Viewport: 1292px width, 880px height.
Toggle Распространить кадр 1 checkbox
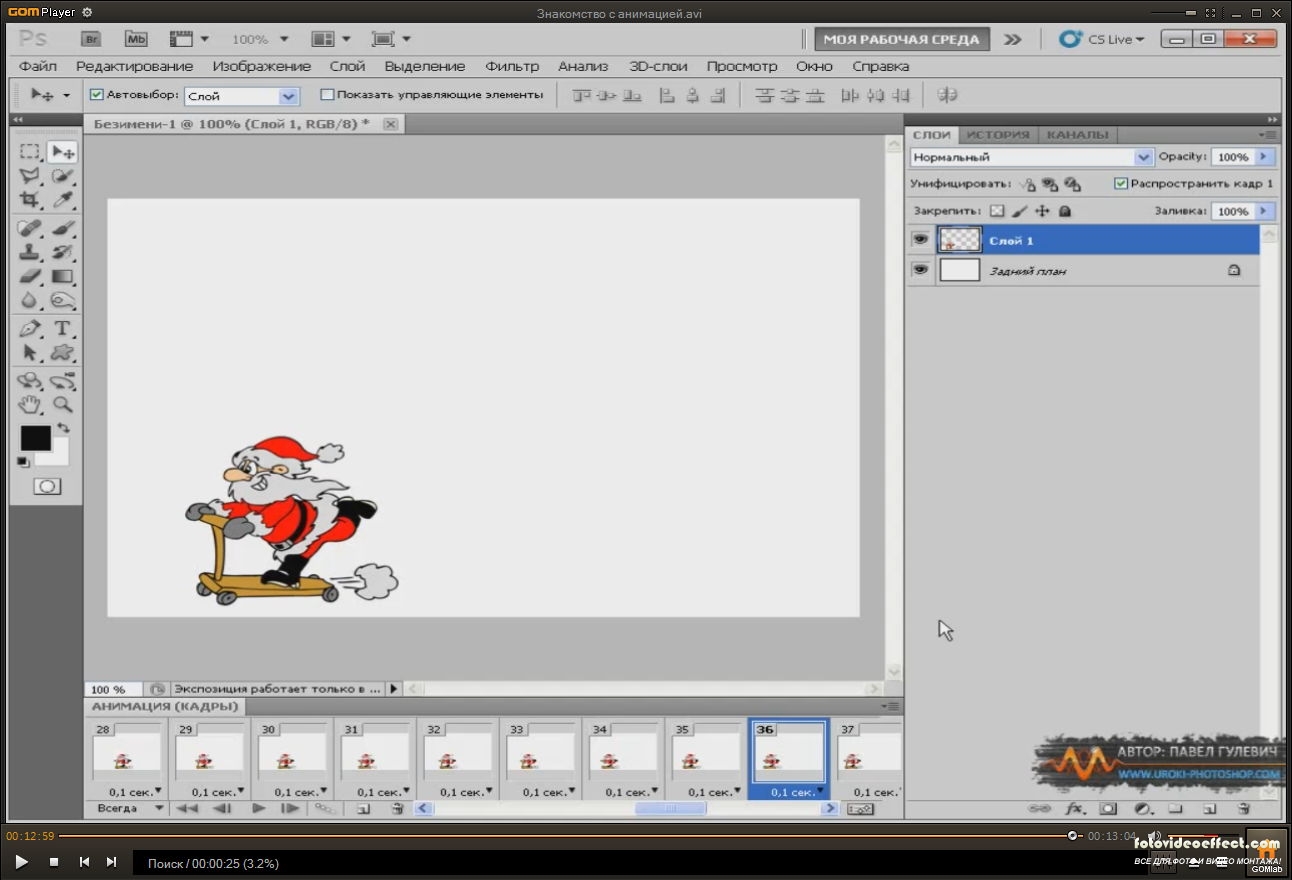tap(1121, 184)
